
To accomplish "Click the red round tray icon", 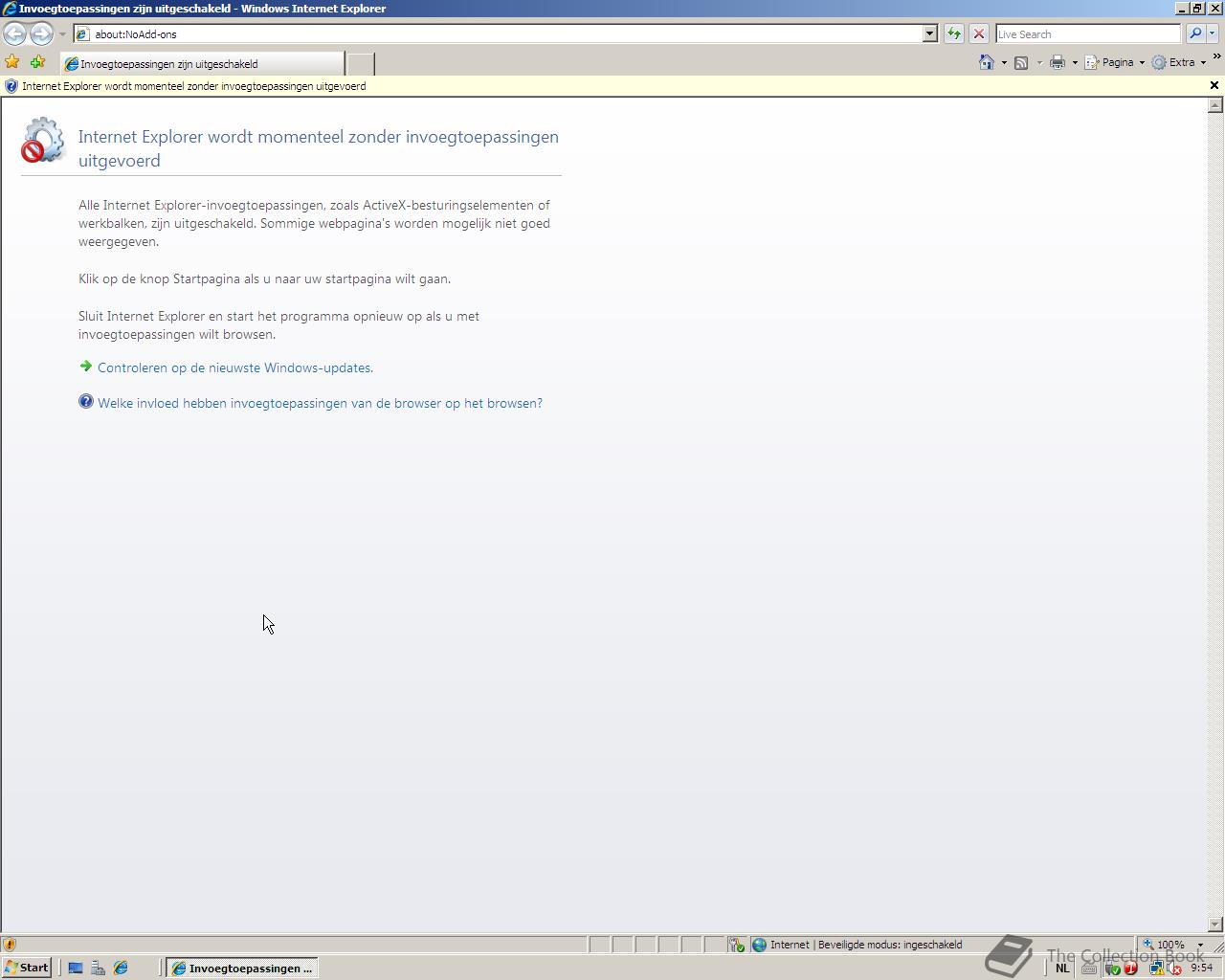I will tap(1130, 969).
